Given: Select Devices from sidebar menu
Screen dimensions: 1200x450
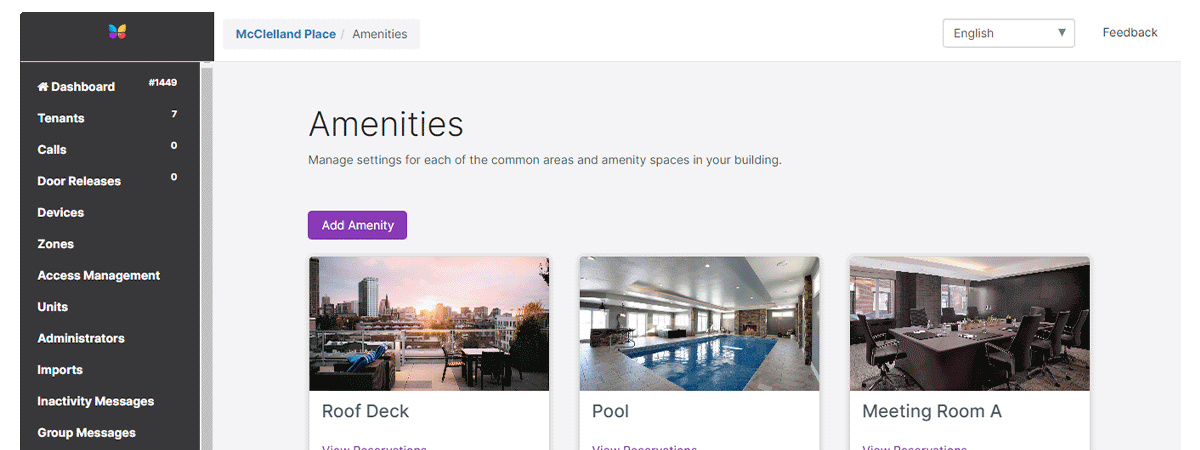Looking at the screenshot, I should (x=61, y=213).
